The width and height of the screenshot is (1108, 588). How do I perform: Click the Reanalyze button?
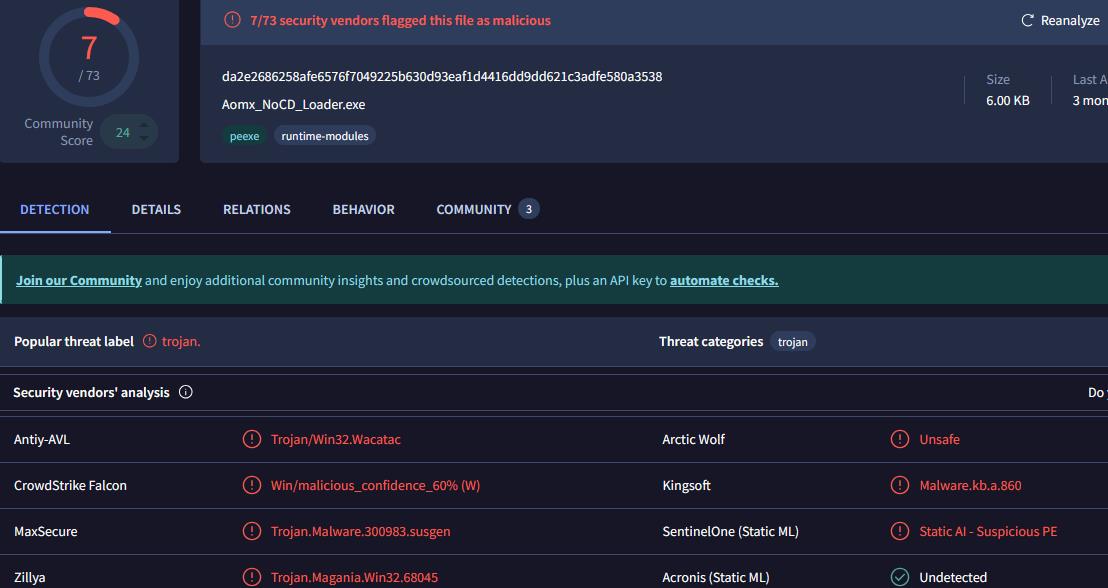point(1060,20)
